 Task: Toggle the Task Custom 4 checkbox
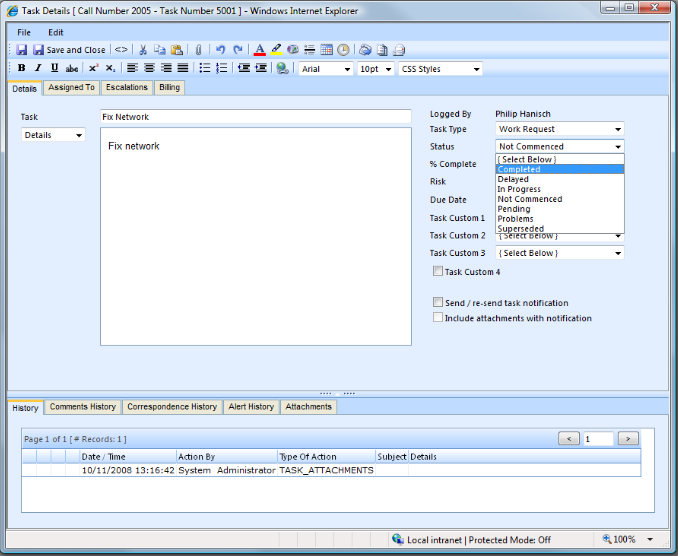click(x=438, y=271)
